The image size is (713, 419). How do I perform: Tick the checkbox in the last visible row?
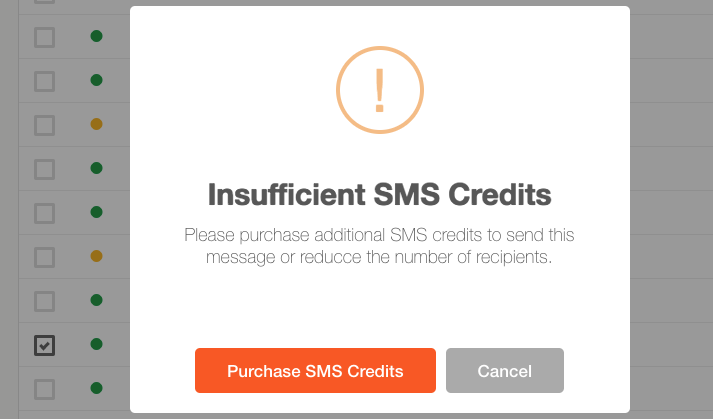click(45, 389)
